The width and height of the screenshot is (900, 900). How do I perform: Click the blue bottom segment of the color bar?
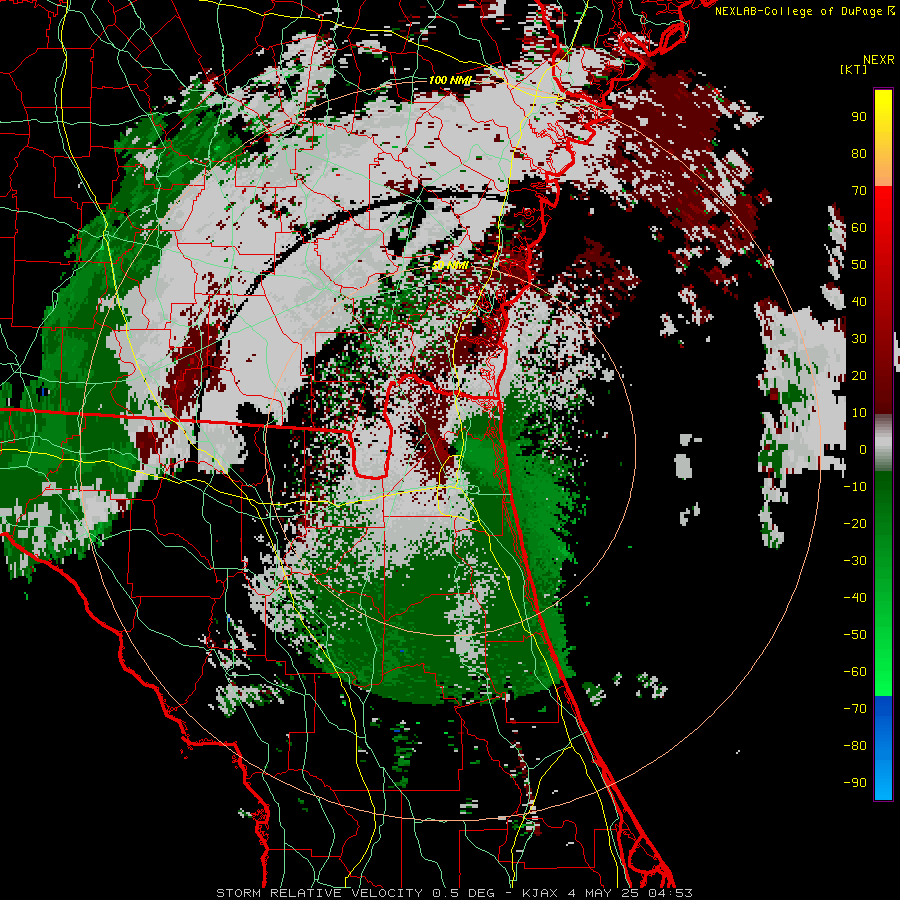(x=883, y=747)
